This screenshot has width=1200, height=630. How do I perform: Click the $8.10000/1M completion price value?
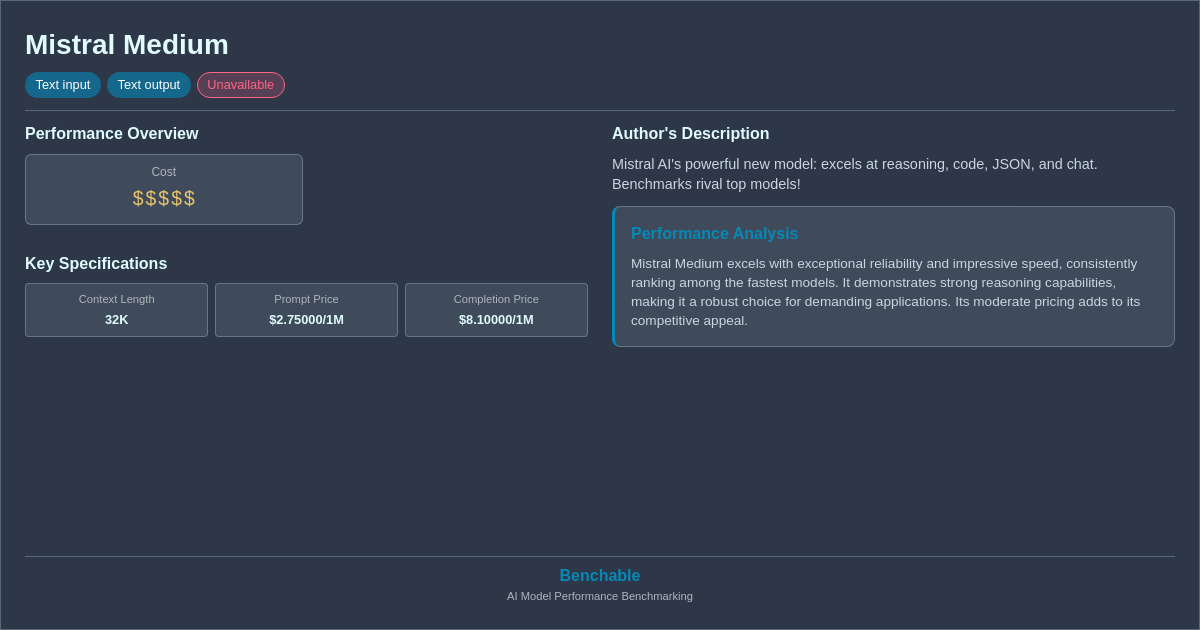pos(496,319)
